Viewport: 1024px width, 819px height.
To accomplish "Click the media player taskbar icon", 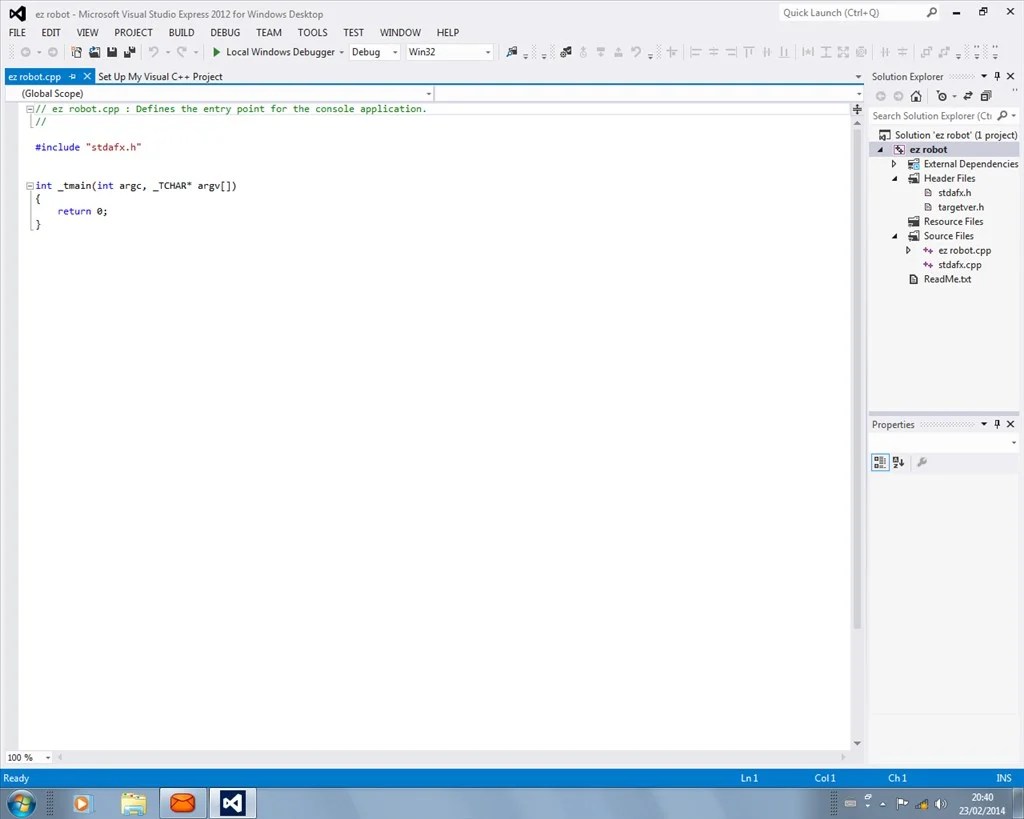I will click(x=82, y=803).
